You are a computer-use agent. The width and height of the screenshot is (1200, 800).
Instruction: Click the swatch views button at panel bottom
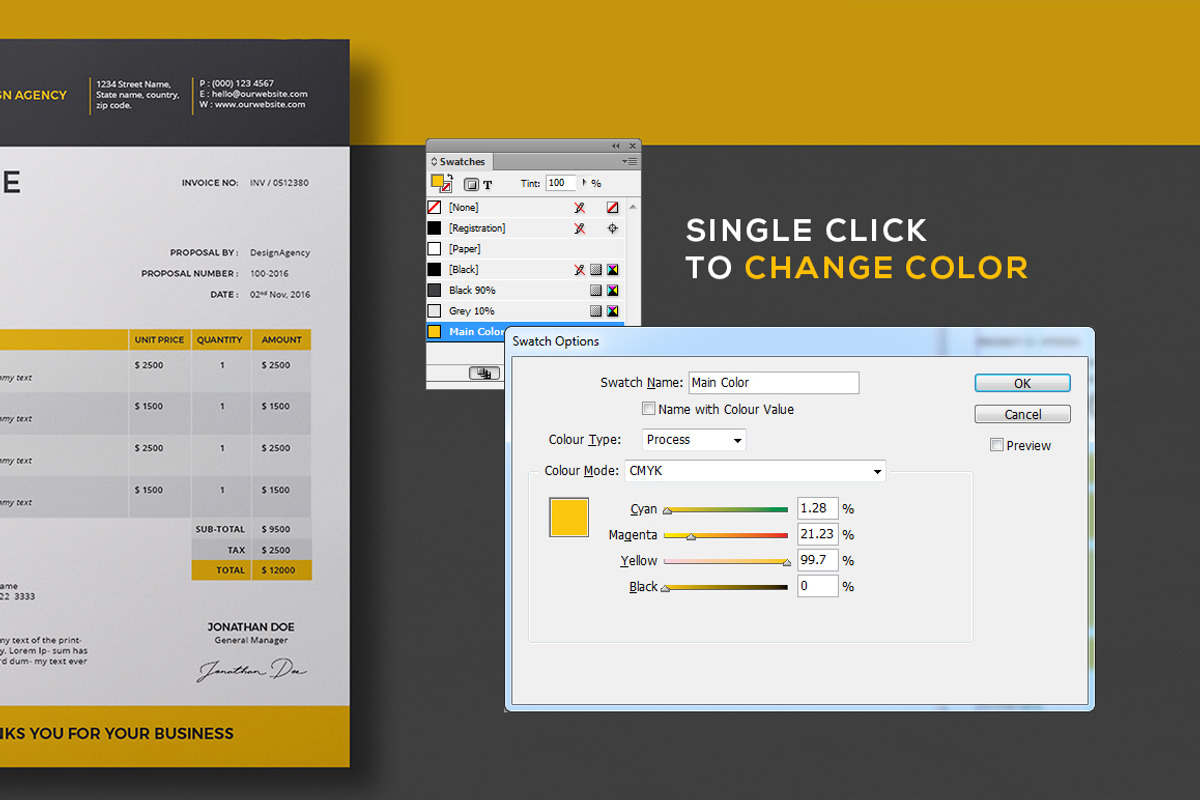pyautogui.click(x=485, y=373)
